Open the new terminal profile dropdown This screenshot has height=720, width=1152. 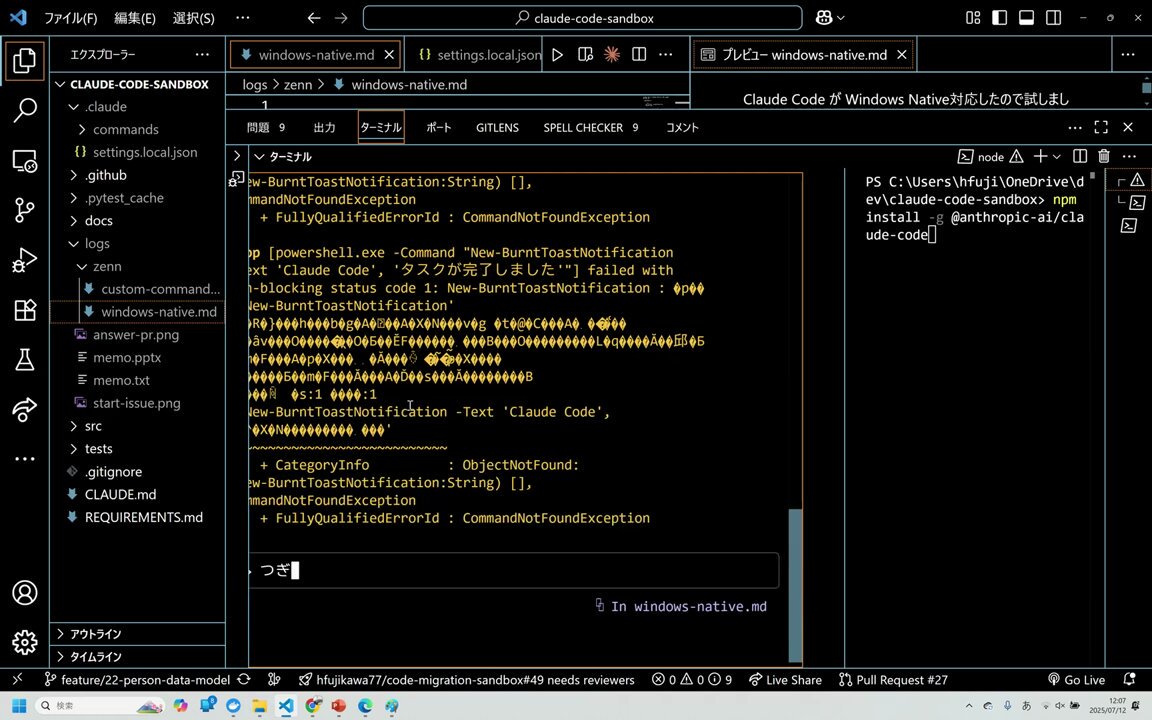coord(1056,156)
